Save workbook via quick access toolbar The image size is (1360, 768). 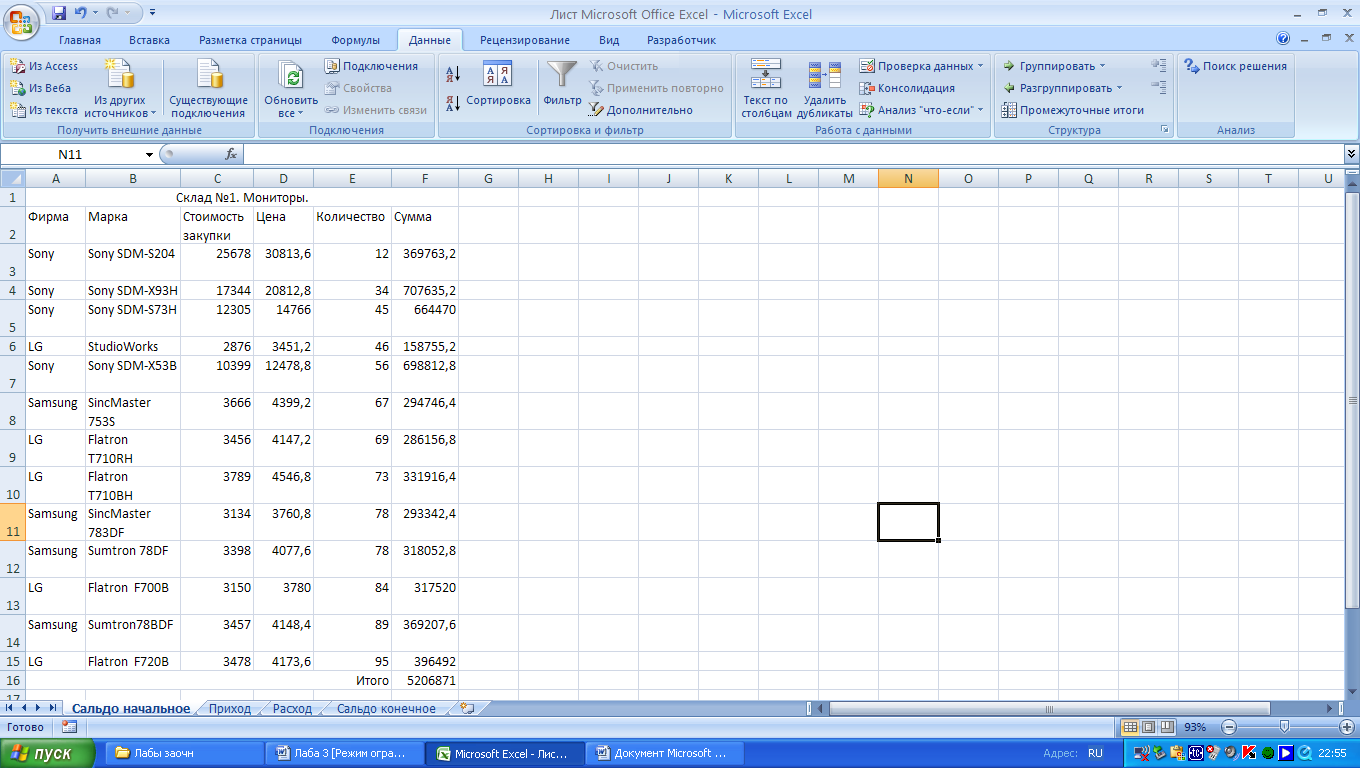[59, 14]
